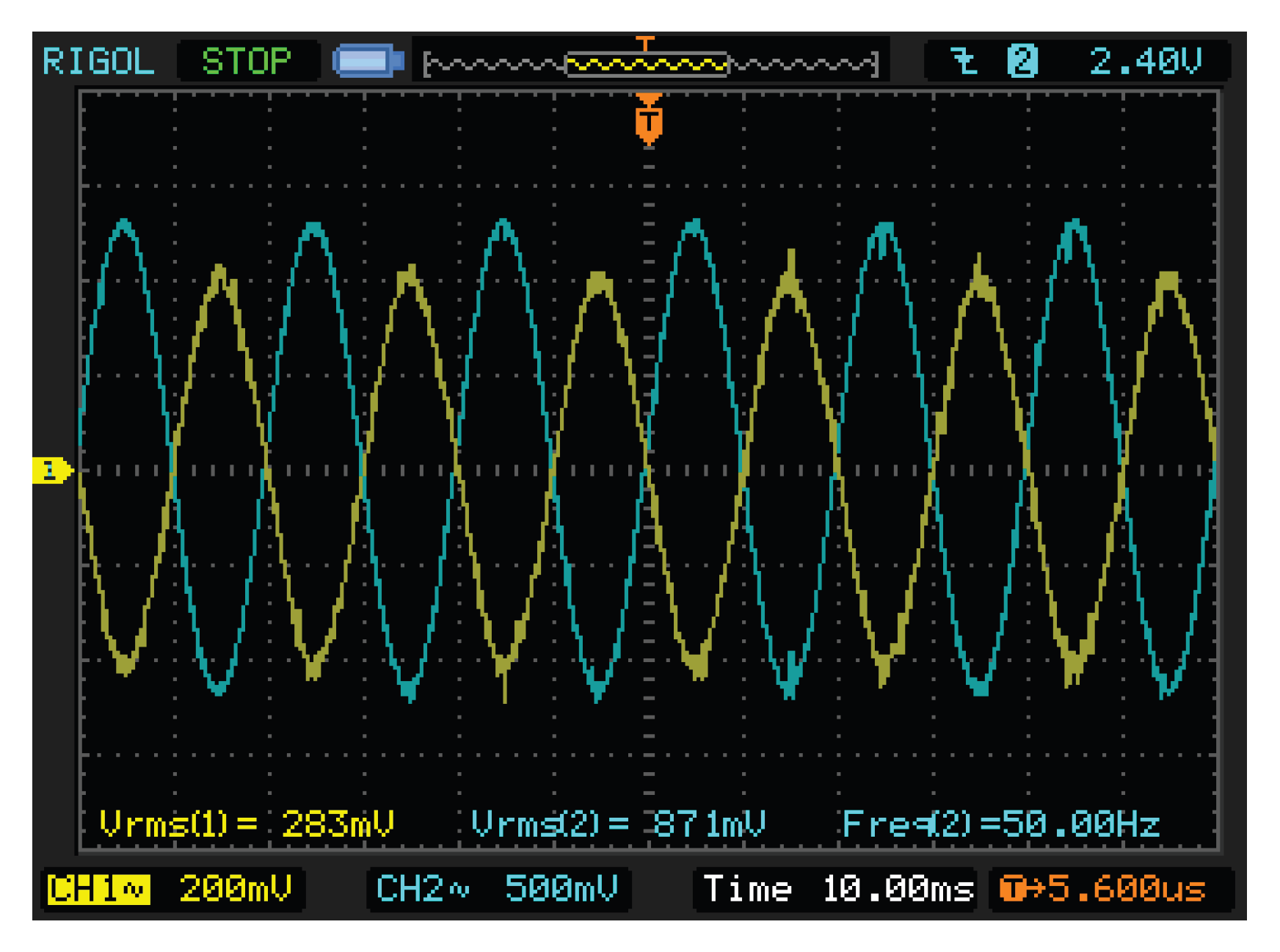Select the Vrms(1) = 283mV measurement
This screenshot has height=952, width=1280.
coord(247,824)
